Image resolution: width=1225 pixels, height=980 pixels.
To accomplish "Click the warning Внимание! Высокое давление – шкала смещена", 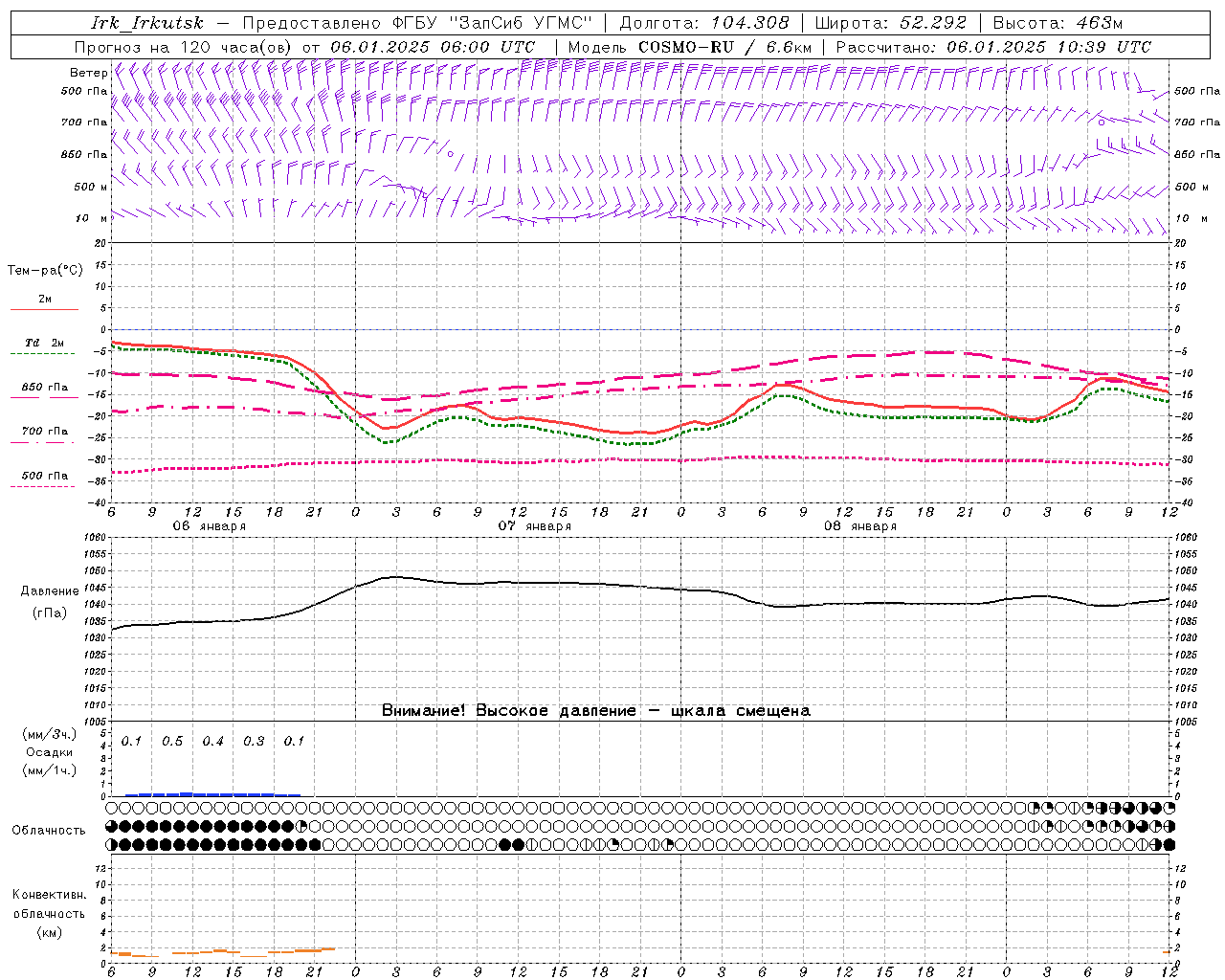I will tap(596, 710).
